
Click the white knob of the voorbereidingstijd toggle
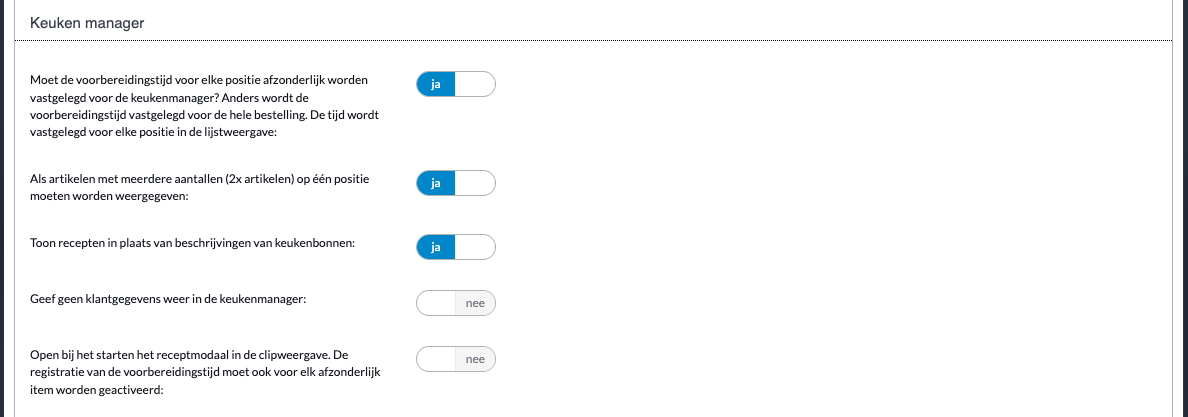point(475,84)
